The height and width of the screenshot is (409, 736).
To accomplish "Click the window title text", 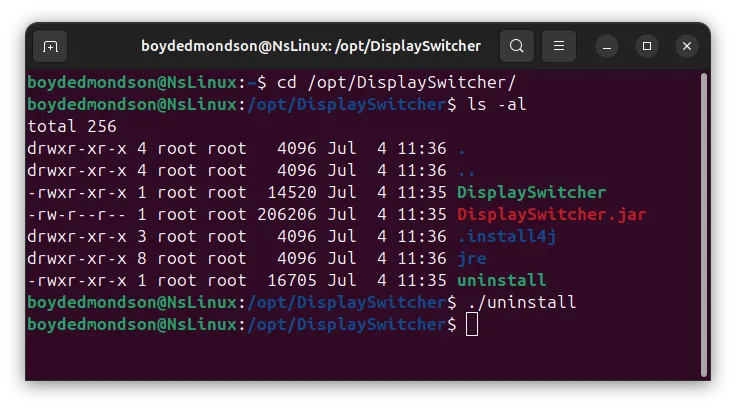I will coord(311,46).
